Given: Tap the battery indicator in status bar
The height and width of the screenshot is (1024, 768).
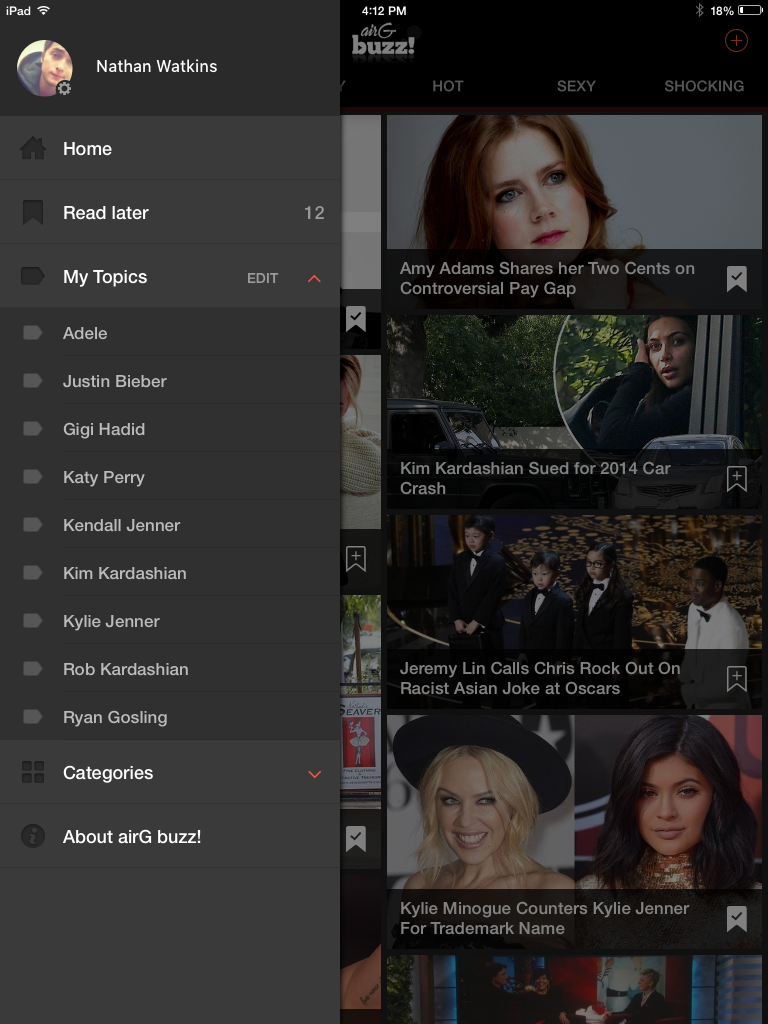Looking at the screenshot, I should coord(750,10).
